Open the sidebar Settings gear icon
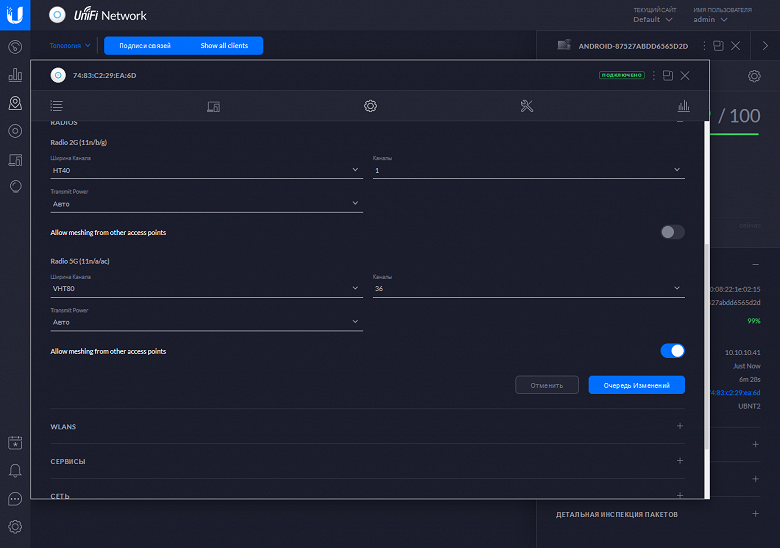This screenshot has width=780, height=548. tap(15, 526)
